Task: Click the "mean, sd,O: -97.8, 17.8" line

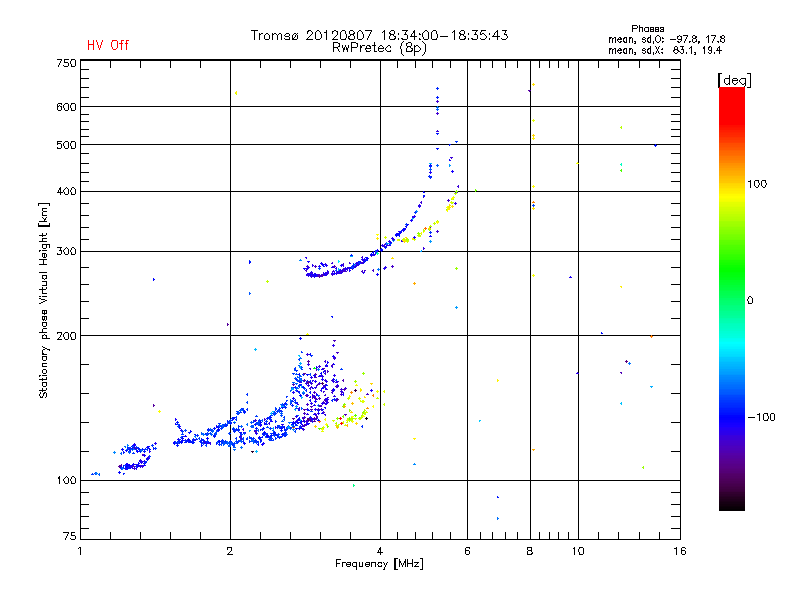Action: [x=666, y=39]
